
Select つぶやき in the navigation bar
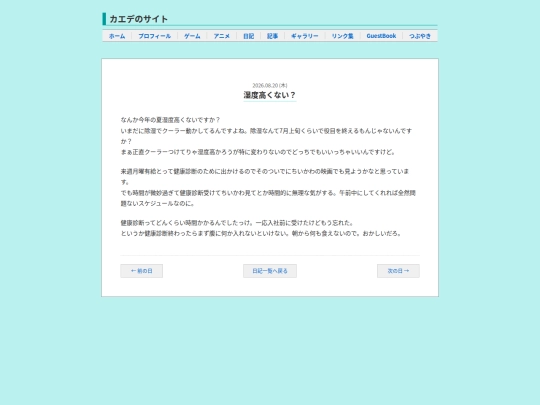point(420,36)
